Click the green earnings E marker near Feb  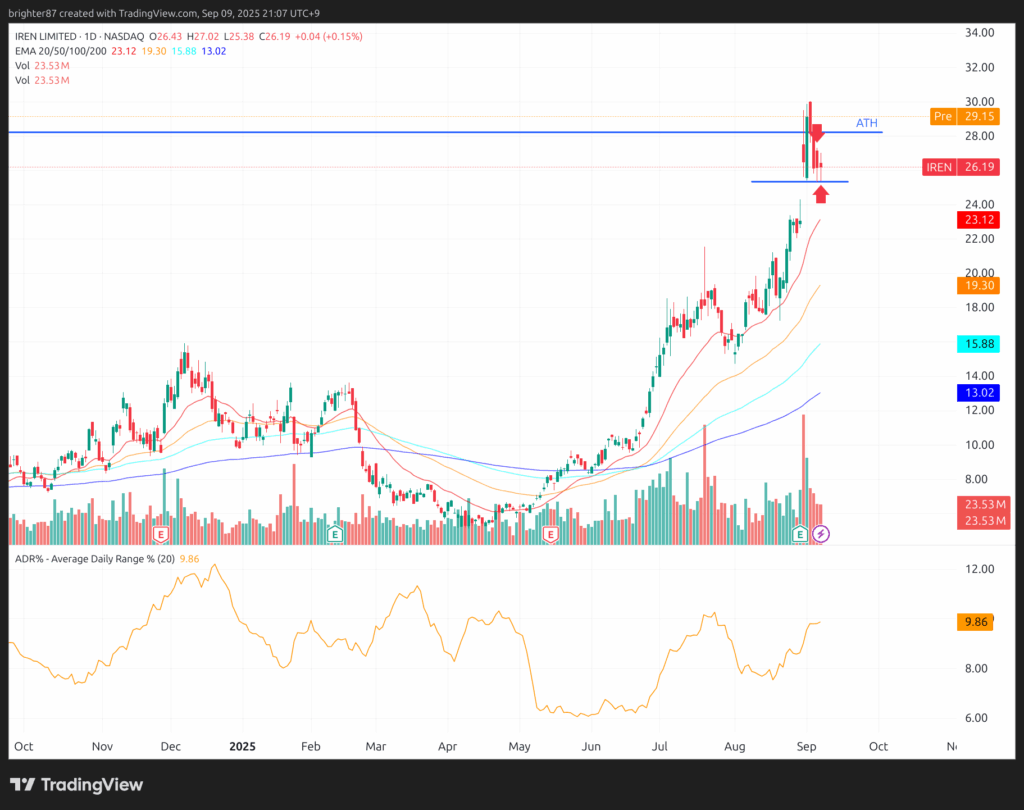(x=335, y=535)
